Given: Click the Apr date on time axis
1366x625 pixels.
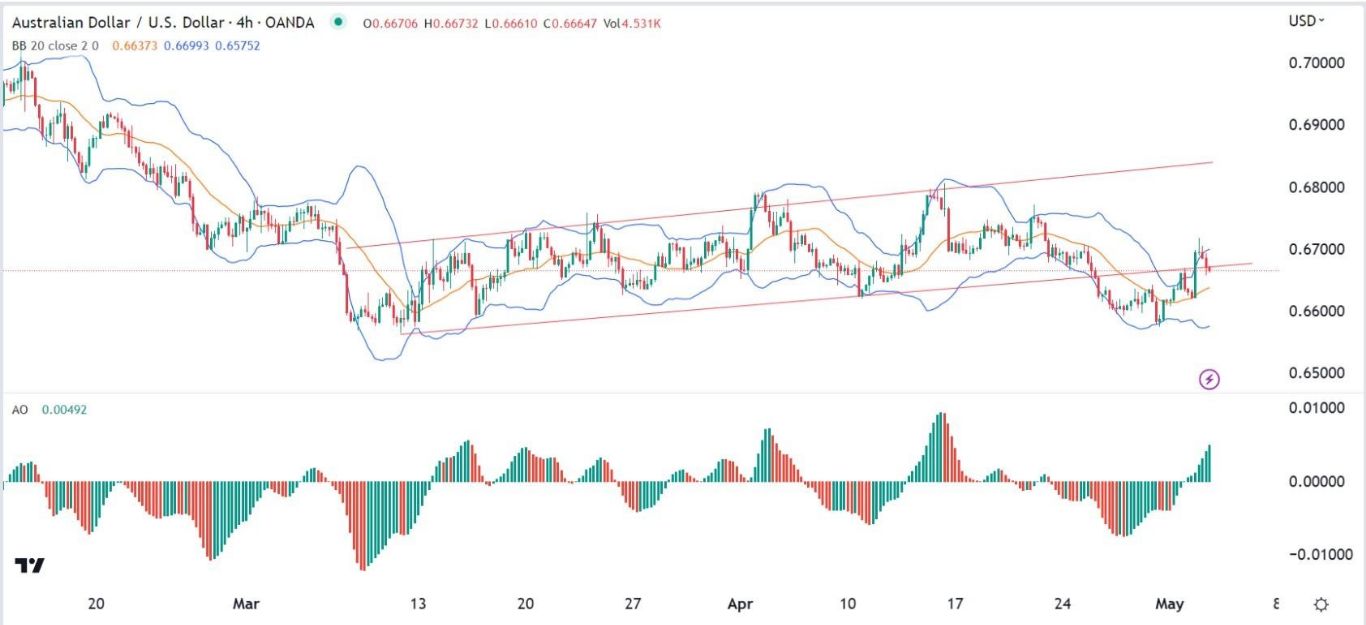Looking at the screenshot, I should [739, 604].
